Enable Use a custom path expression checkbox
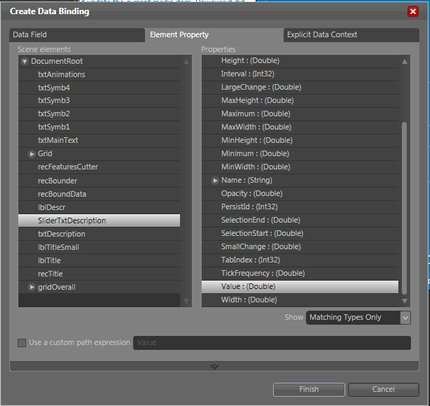 tap(22, 343)
